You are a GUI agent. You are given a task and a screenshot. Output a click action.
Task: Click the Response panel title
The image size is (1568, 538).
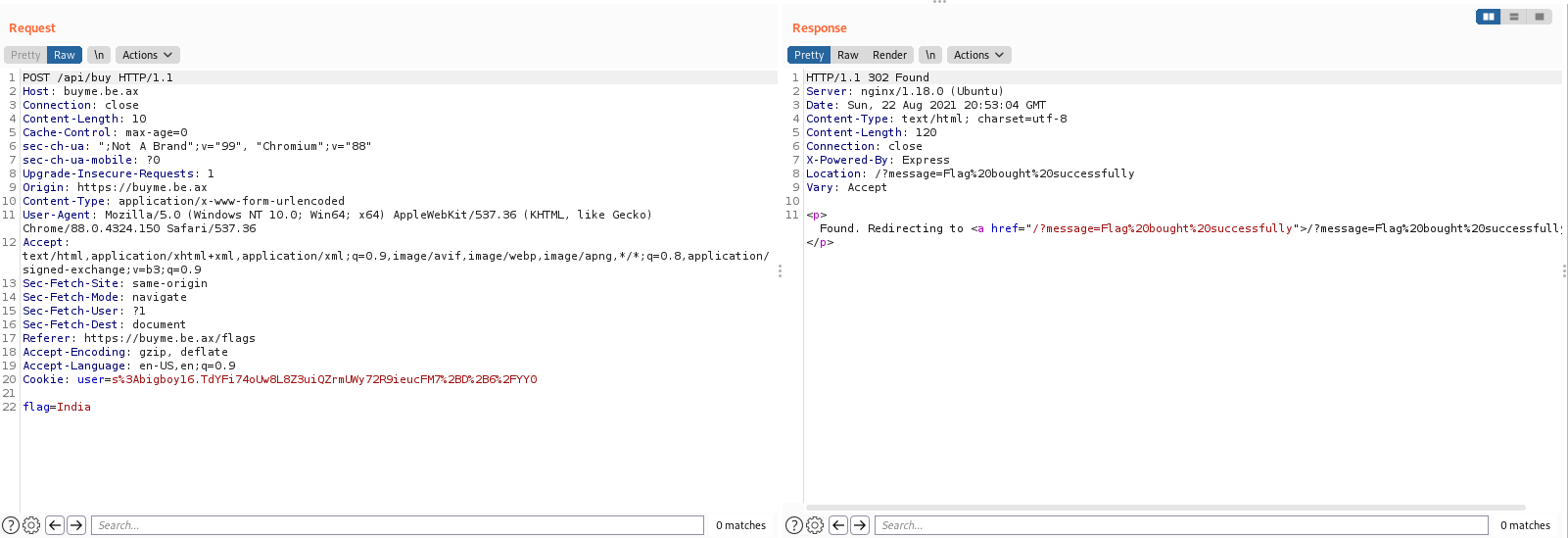[820, 28]
